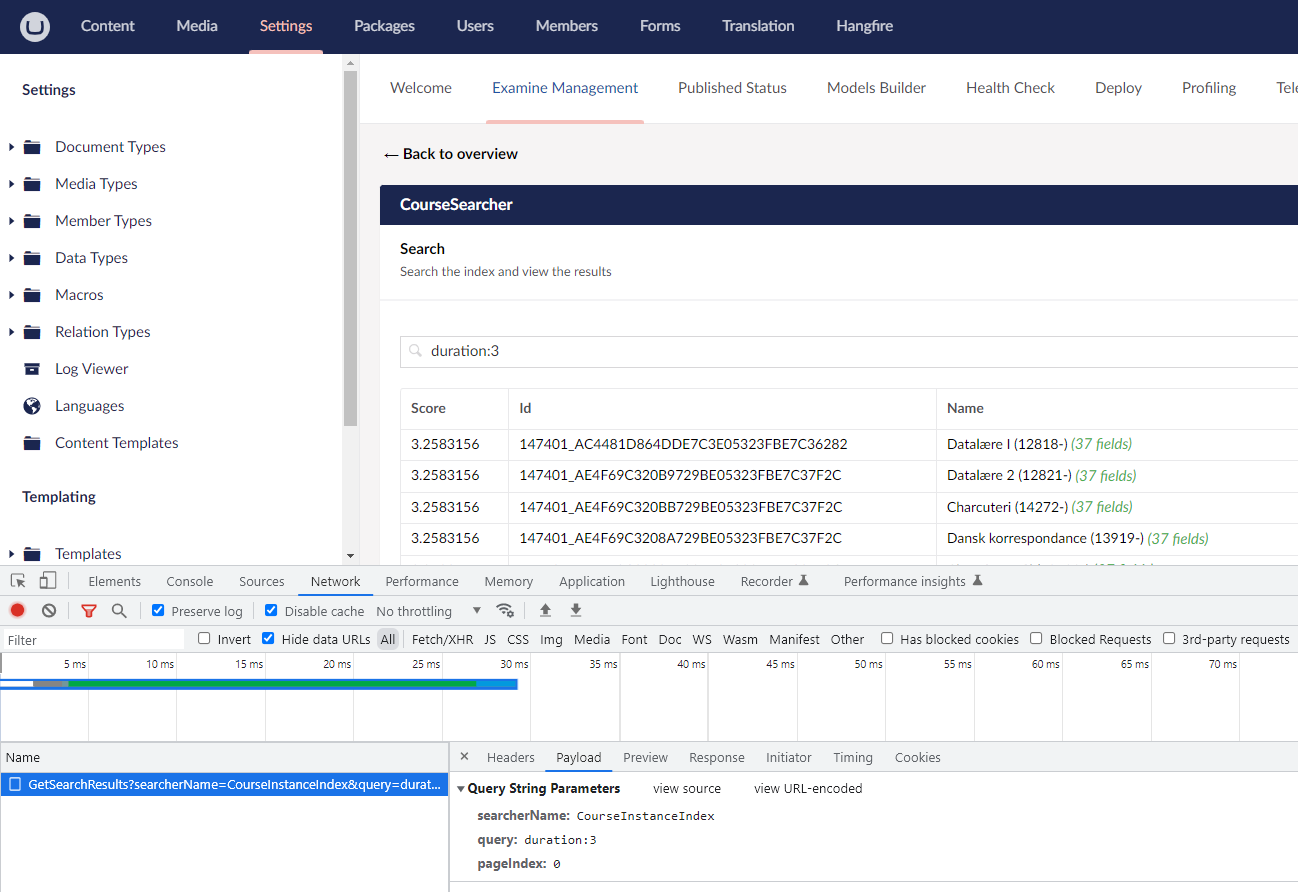Click the red record network log button
1298x892 pixels.
pyautogui.click(x=16, y=610)
